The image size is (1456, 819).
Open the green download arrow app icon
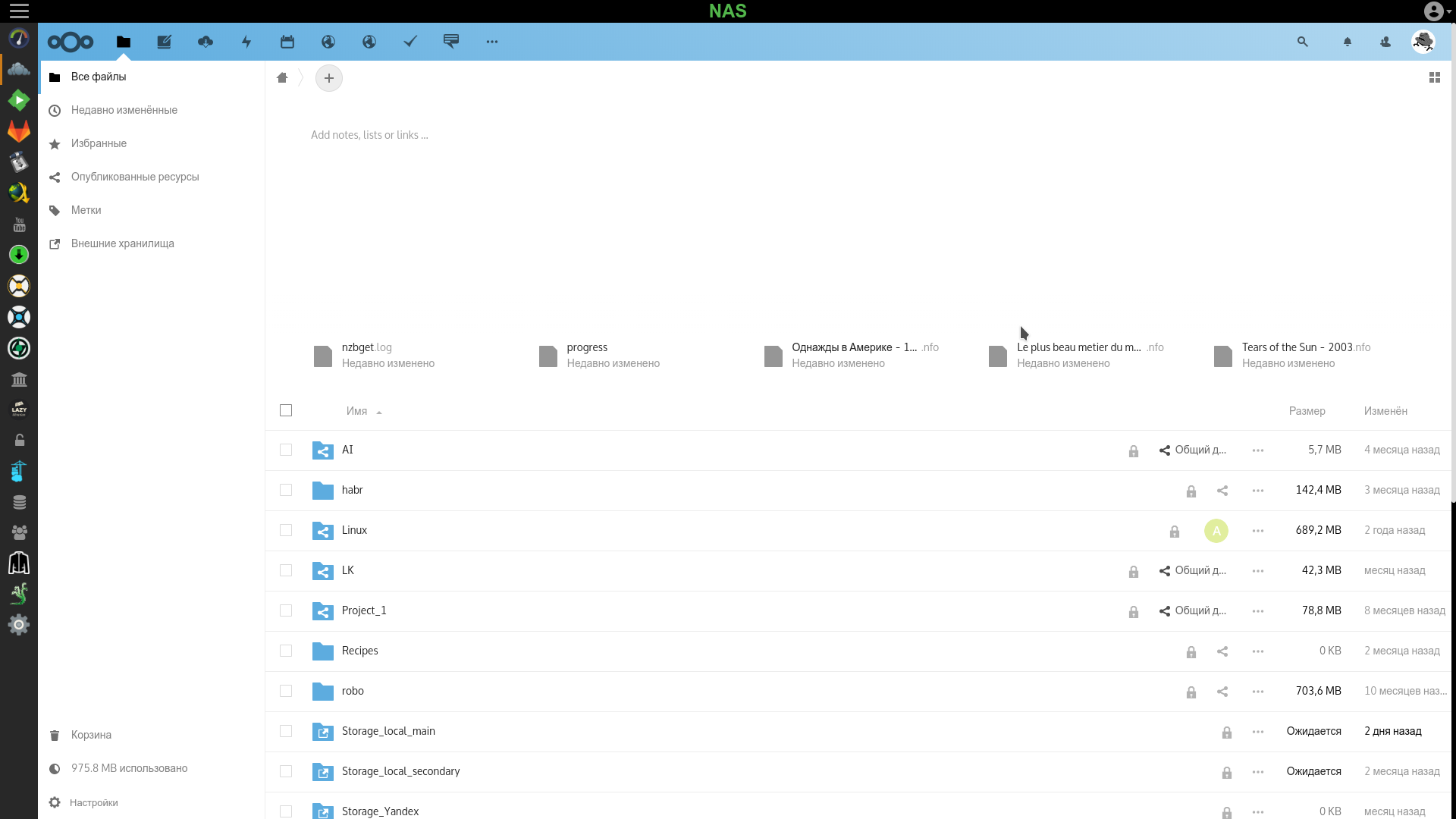pyautogui.click(x=19, y=255)
